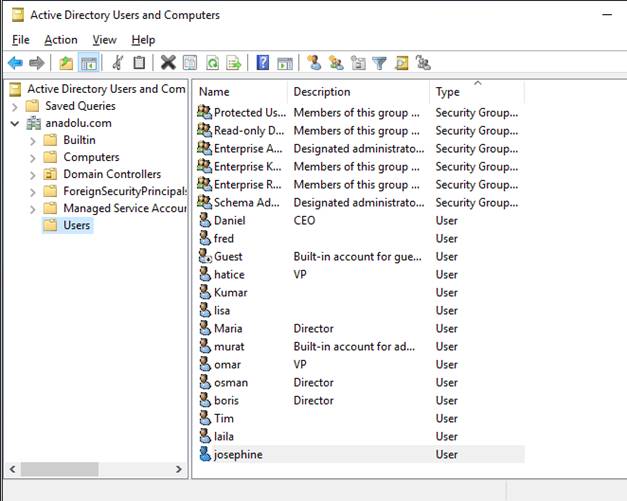Select the user named hatice
627x501 pixels.
(229, 274)
